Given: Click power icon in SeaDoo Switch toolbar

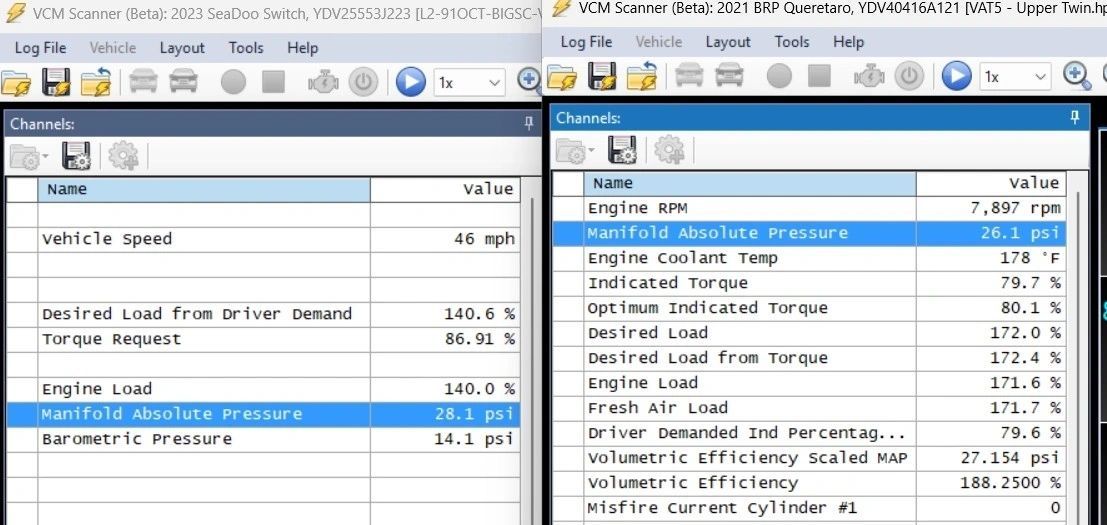Looking at the screenshot, I should click(363, 83).
